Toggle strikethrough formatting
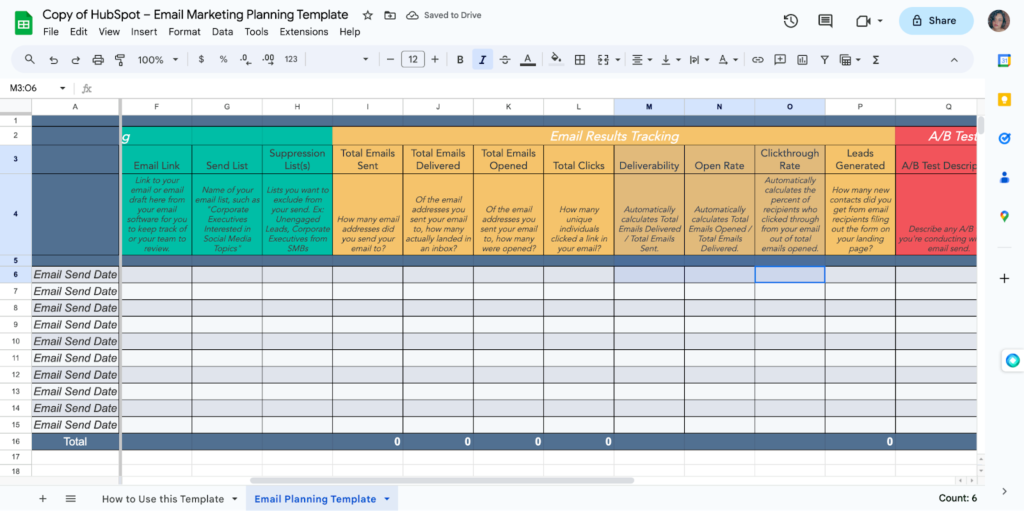 point(505,59)
